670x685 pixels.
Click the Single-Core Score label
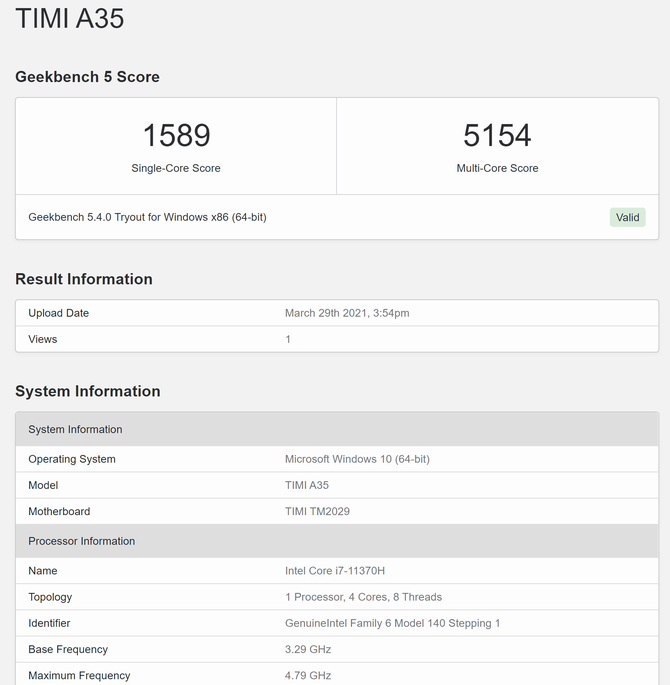(176, 168)
